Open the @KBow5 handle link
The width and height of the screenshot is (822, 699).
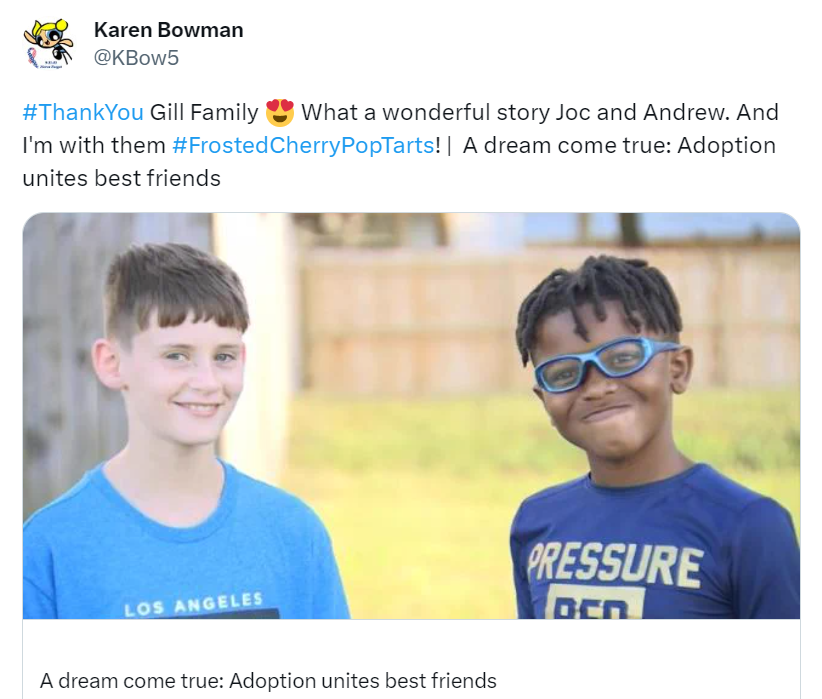(x=136, y=58)
